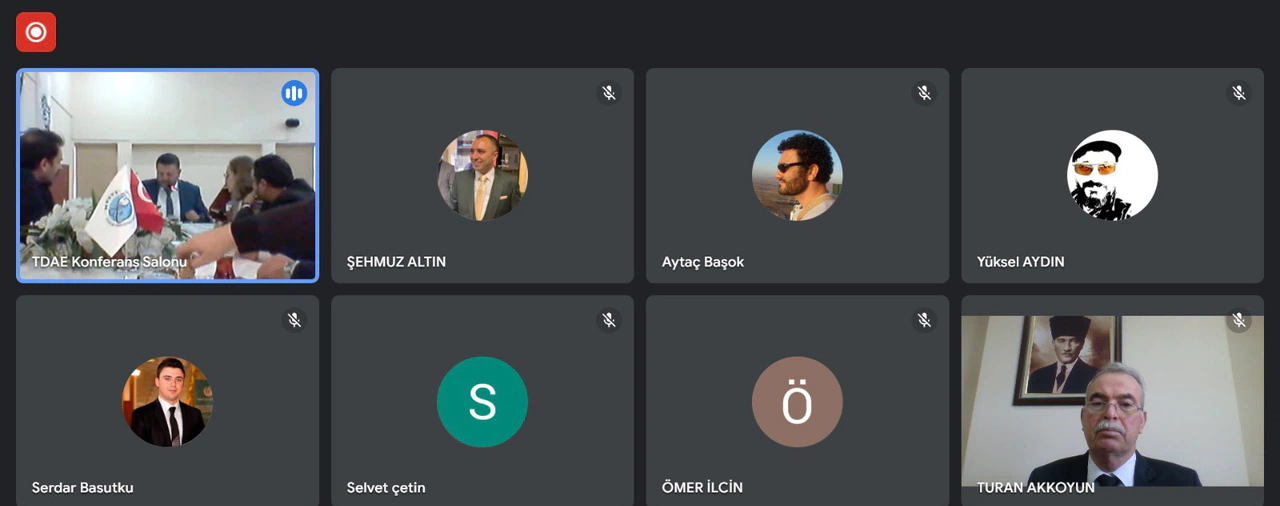Click the blue speaking indicator on TDAE tile
Viewport: 1280px width, 506px height.
(294, 93)
